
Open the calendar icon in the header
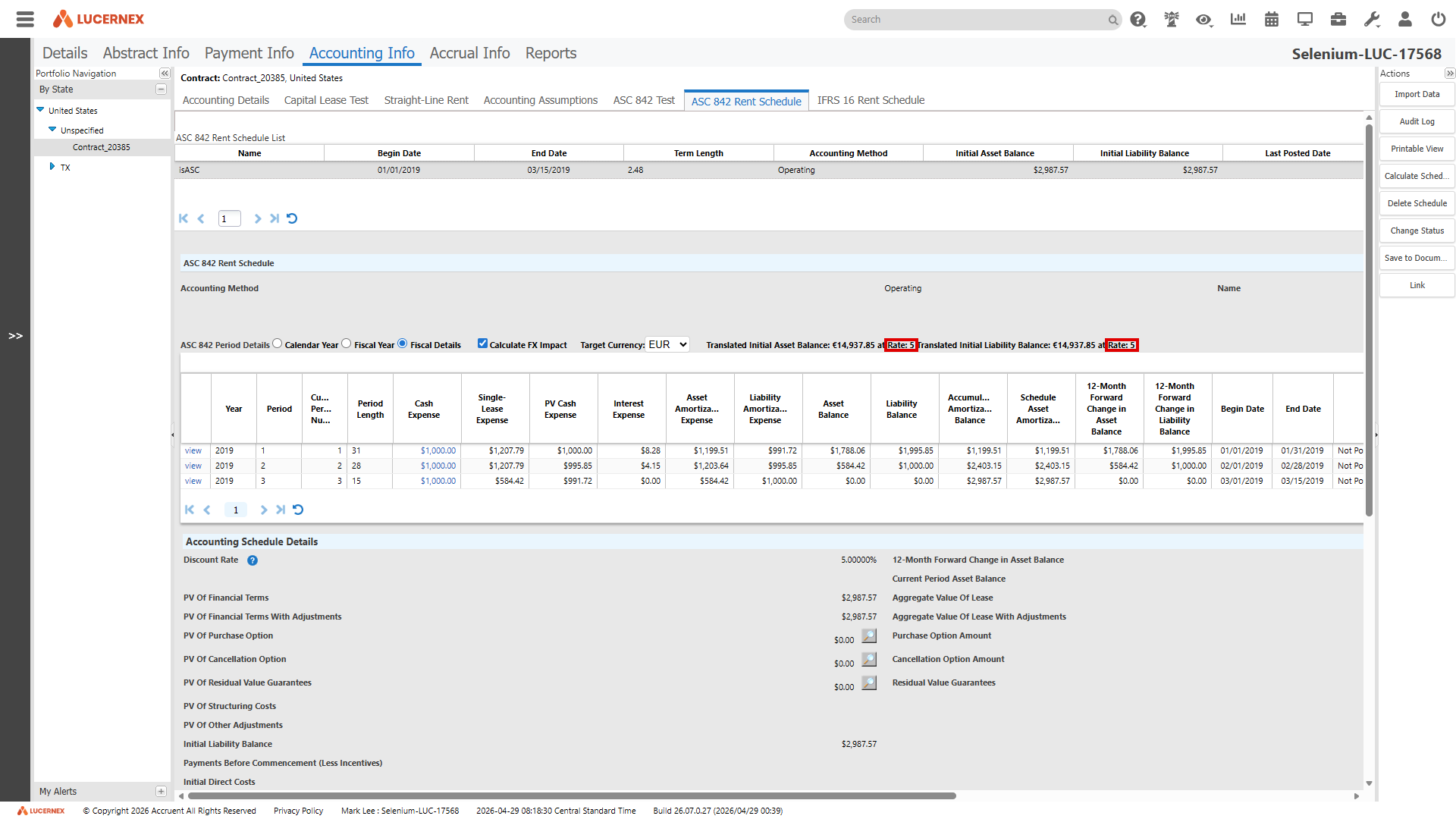click(x=1272, y=20)
